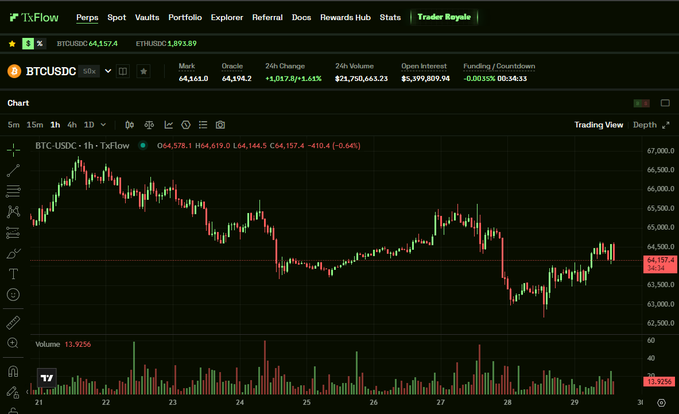Open the Fibonacci retracement tool

(13, 191)
